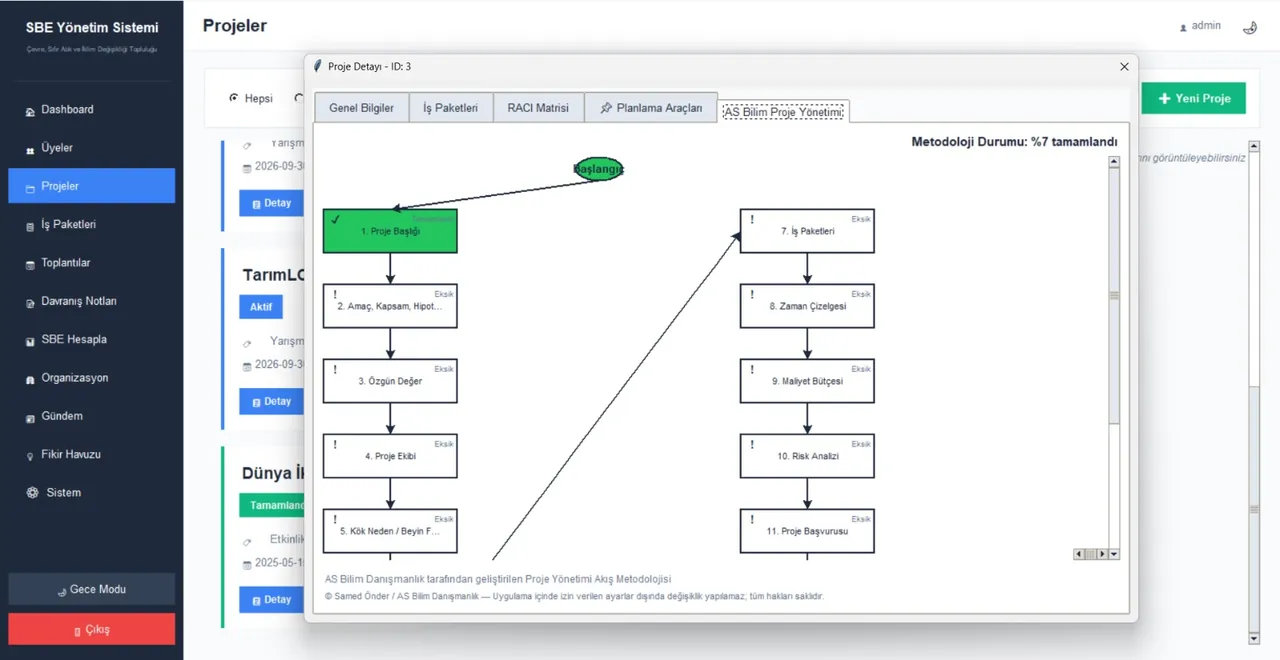Viewport: 1280px width, 660px height.
Task: Select the 11. Proje Başvurusu flow node
Action: pyautogui.click(x=807, y=531)
